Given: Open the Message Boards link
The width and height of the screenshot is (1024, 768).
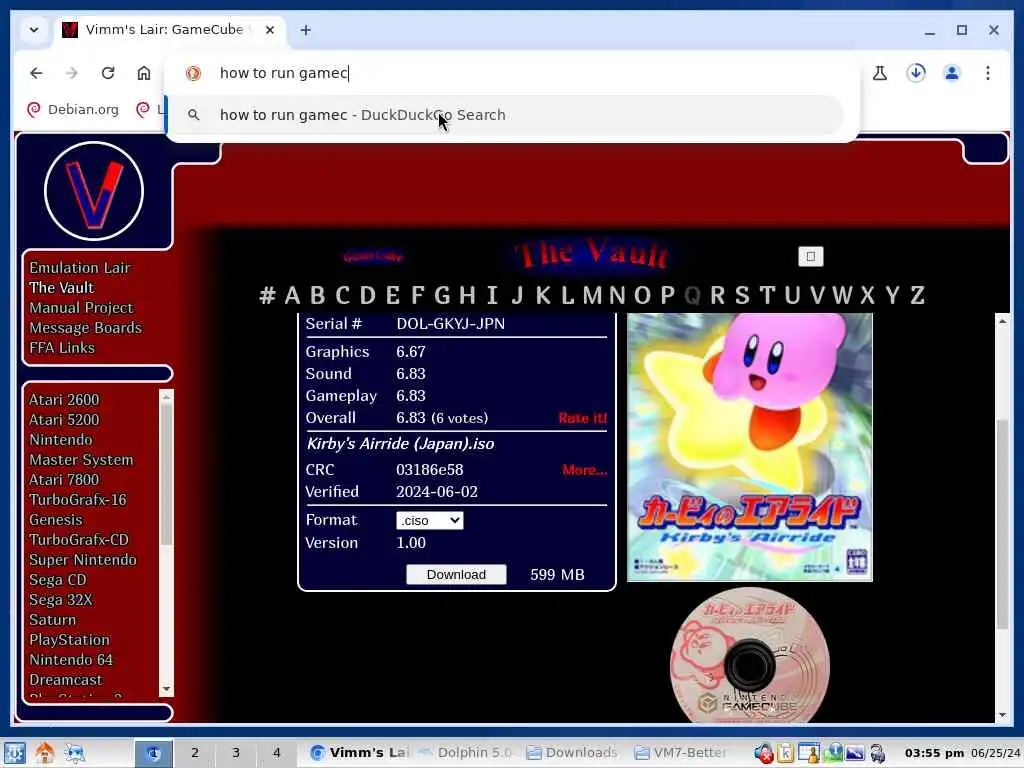Looking at the screenshot, I should click(86, 328).
